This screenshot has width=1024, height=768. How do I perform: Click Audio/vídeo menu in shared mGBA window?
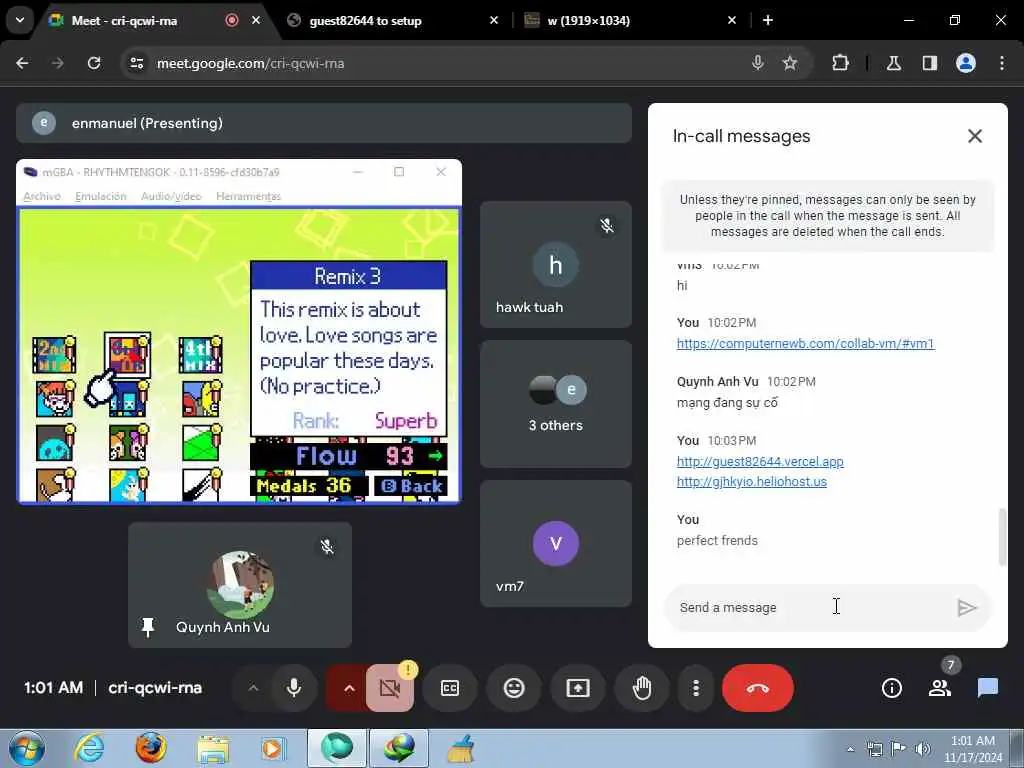pyautogui.click(x=171, y=197)
